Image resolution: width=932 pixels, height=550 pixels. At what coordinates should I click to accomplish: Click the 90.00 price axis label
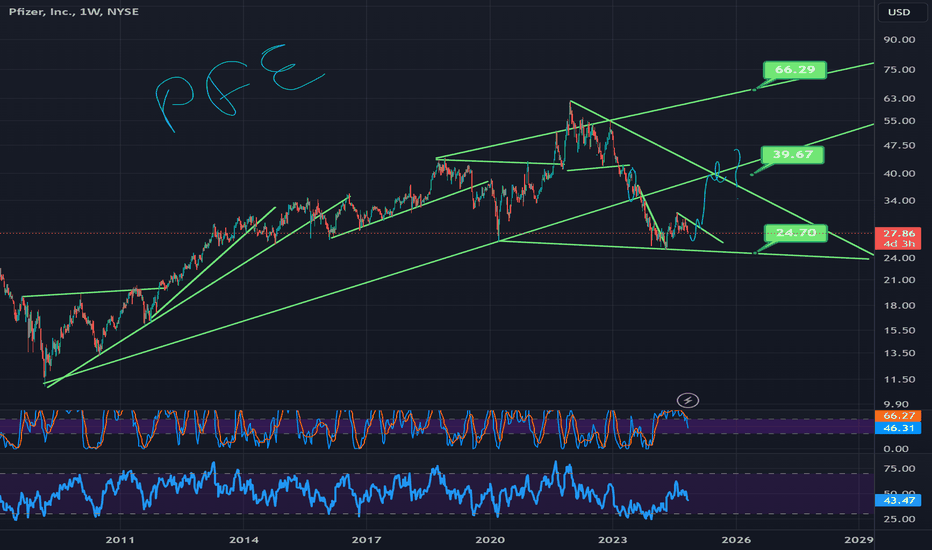click(899, 40)
